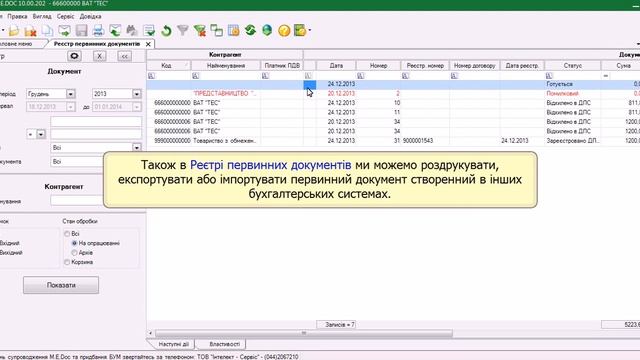Sort by the Дата column header

pos(336,65)
